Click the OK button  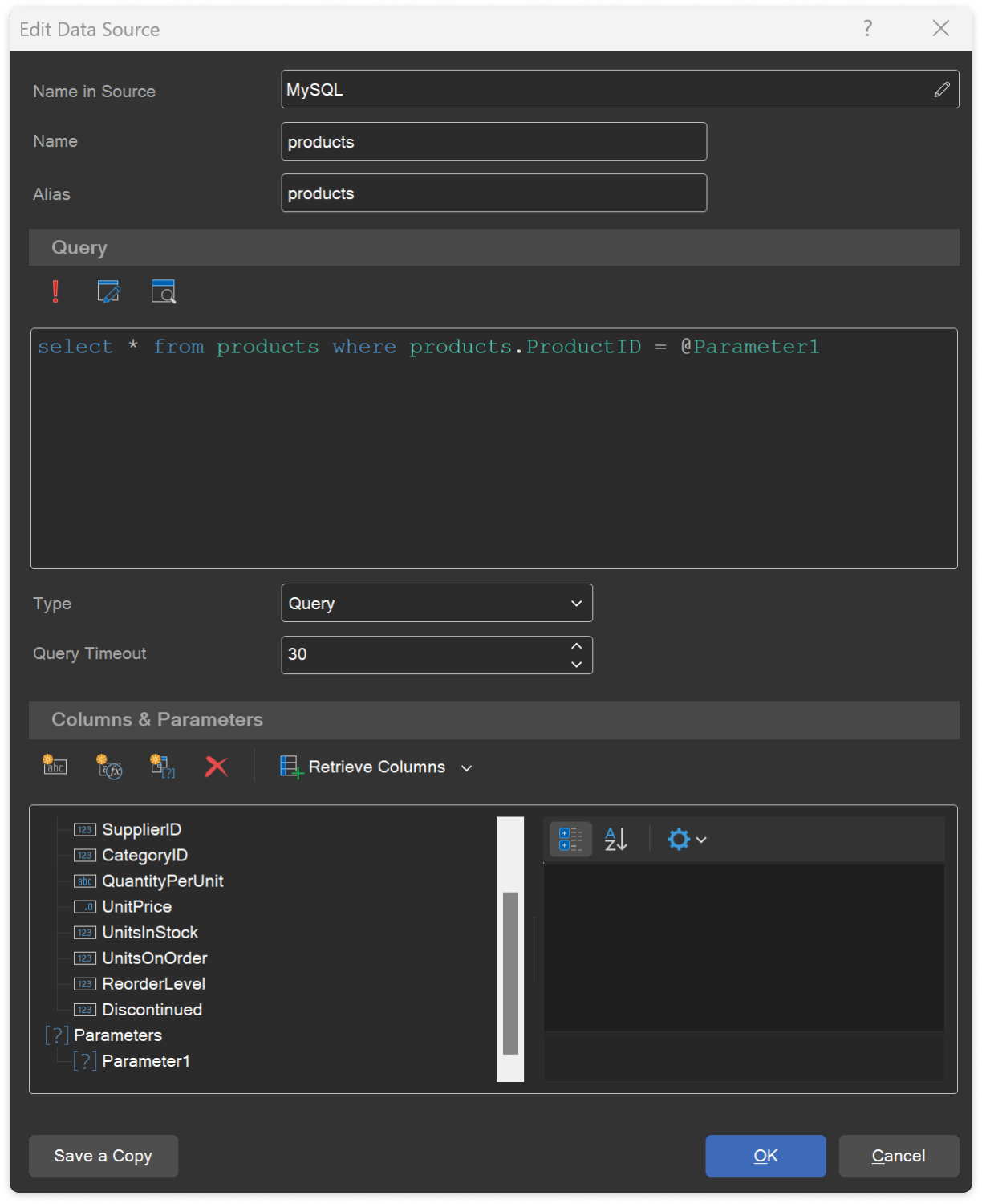[765, 1156]
